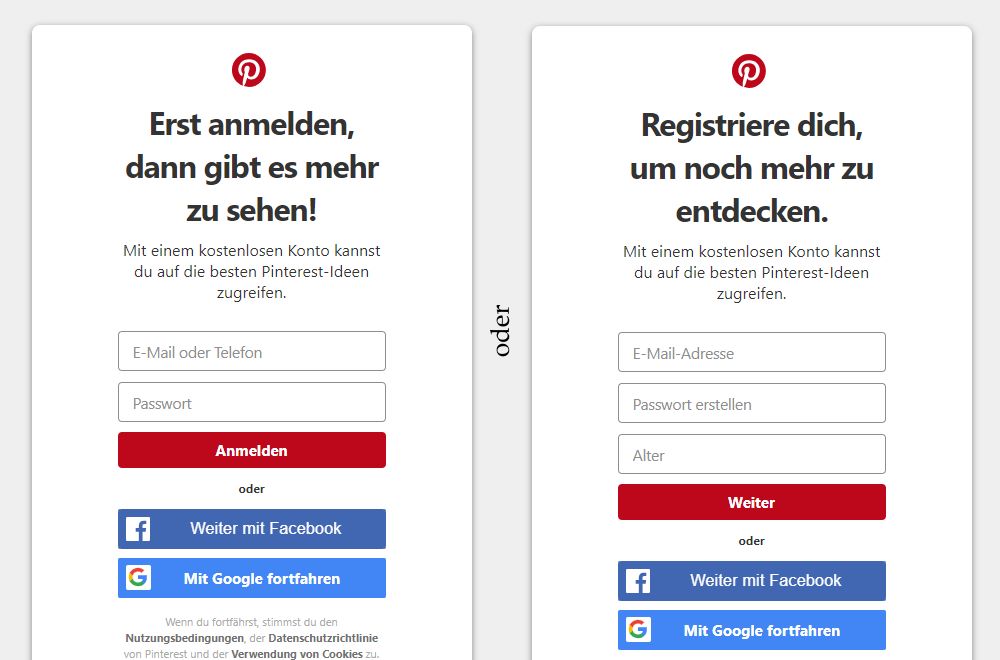The image size is (1000, 660).
Task: Open the Verwendung von Cookies link
Action: pos(297,654)
